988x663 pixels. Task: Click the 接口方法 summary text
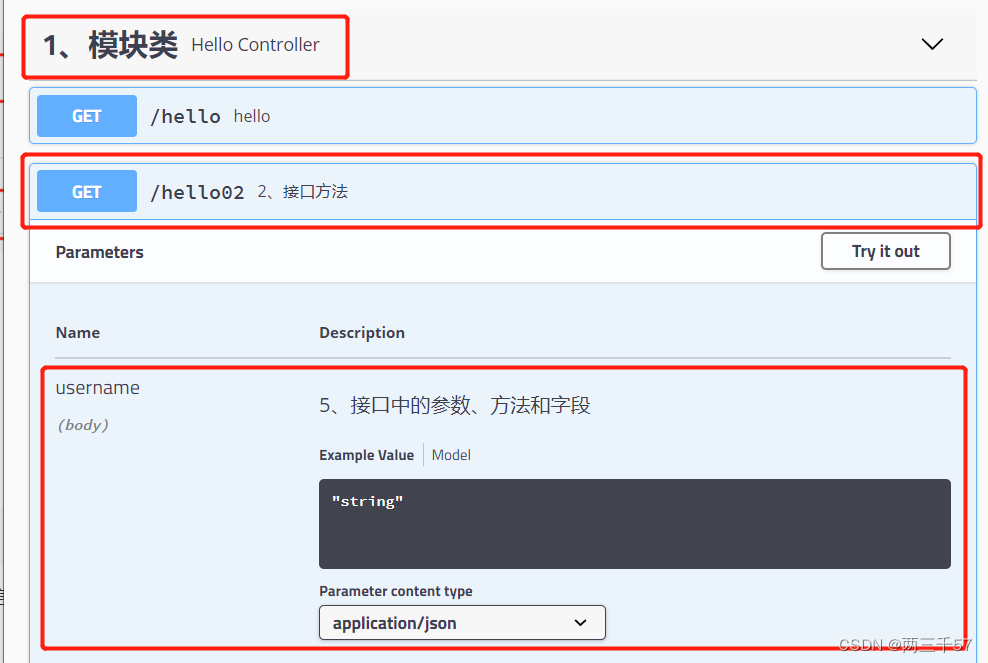click(302, 192)
